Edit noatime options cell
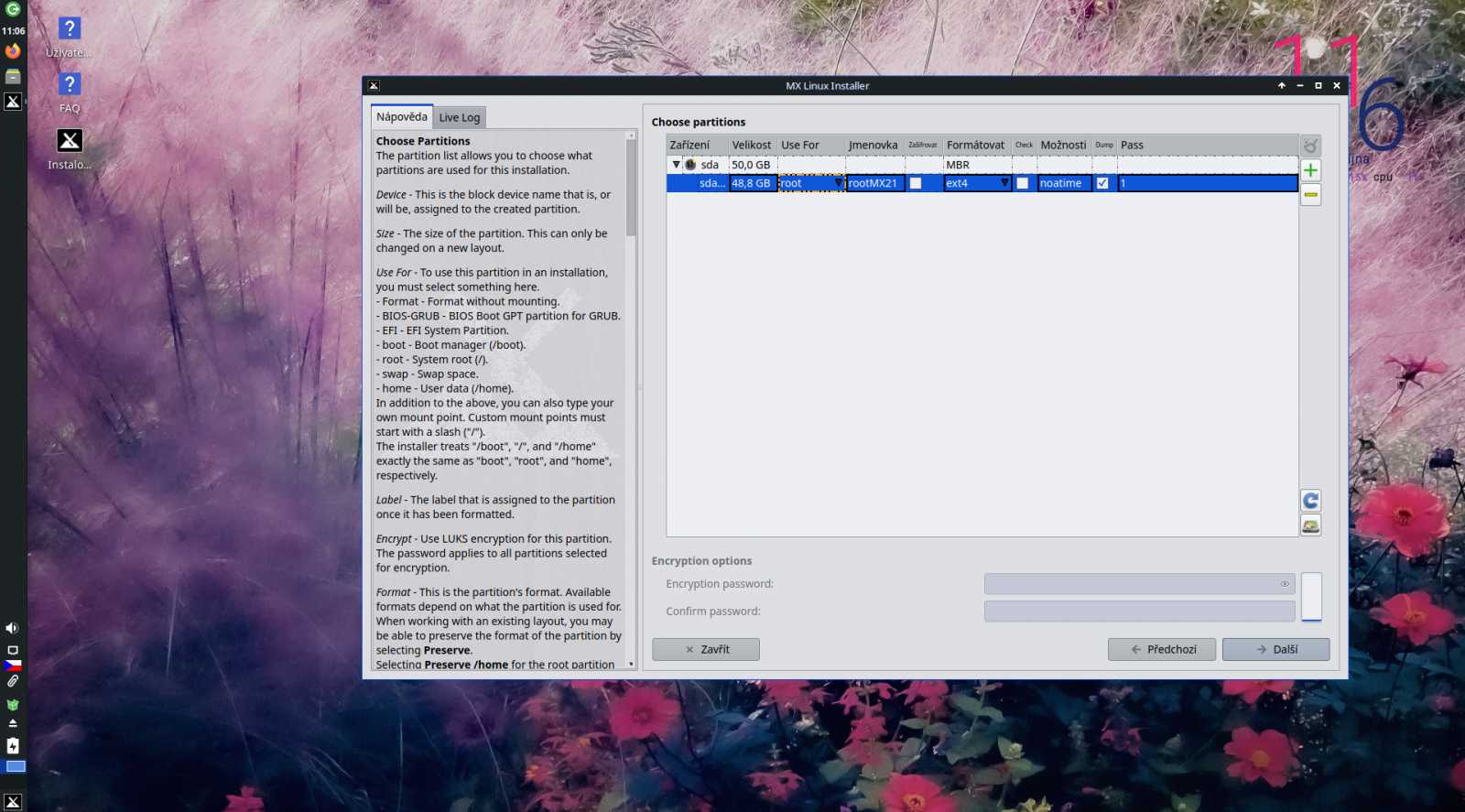The image size is (1465, 812). [x=1064, y=183]
